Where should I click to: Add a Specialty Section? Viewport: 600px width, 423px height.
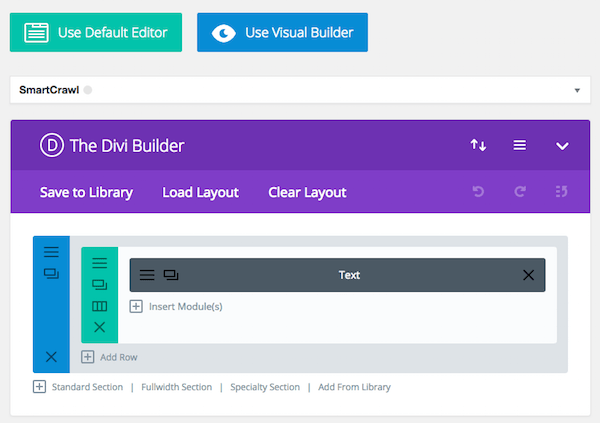pyautogui.click(x=265, y=387)
